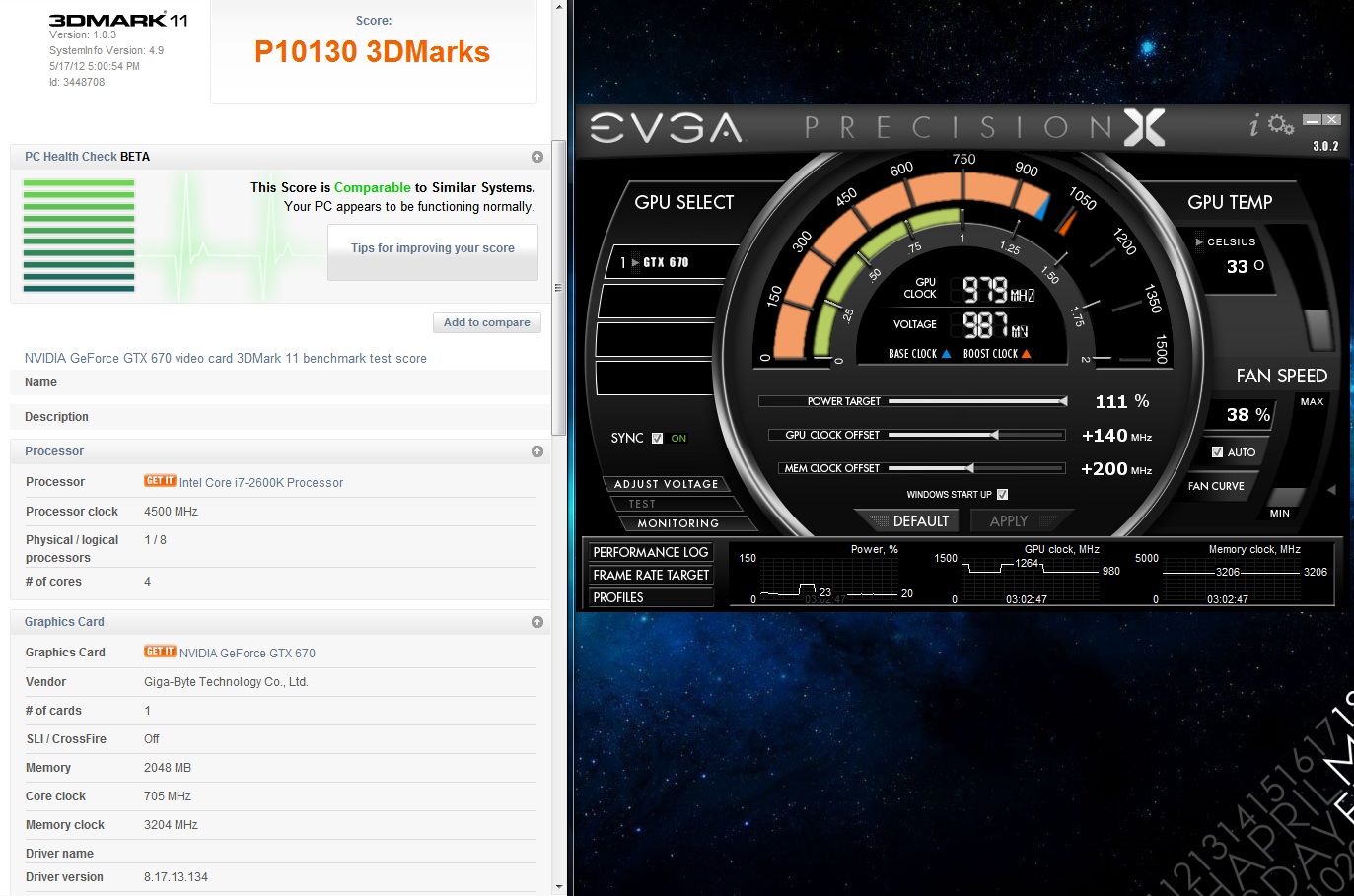Screen dimensions: 1354x896
Task: Open the Performance Log tab
Action: click(651, 552)
